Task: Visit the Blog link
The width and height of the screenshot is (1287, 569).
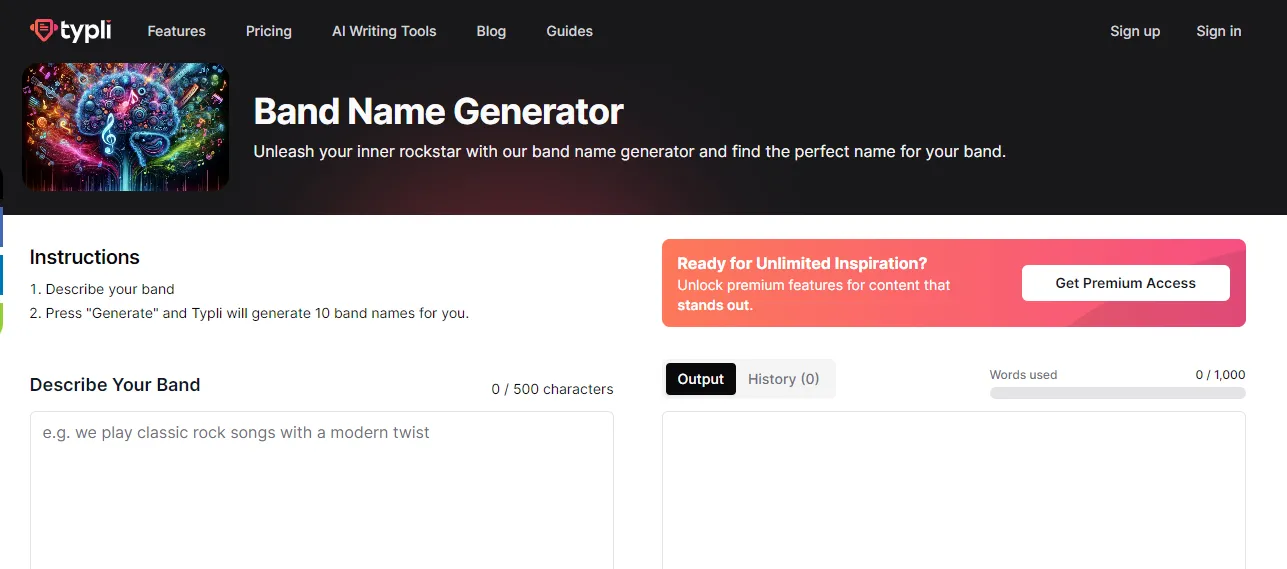Action: [x=491, y=31]
